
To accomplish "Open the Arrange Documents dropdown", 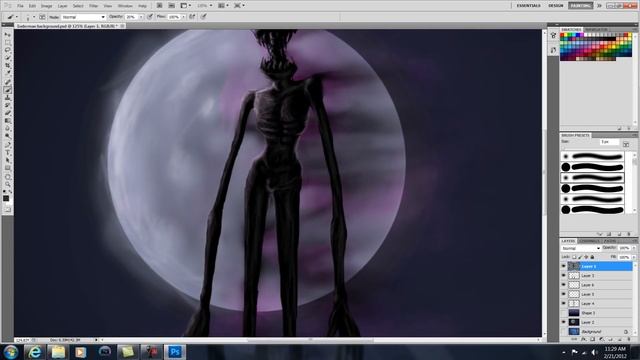I will click(223, 6).
